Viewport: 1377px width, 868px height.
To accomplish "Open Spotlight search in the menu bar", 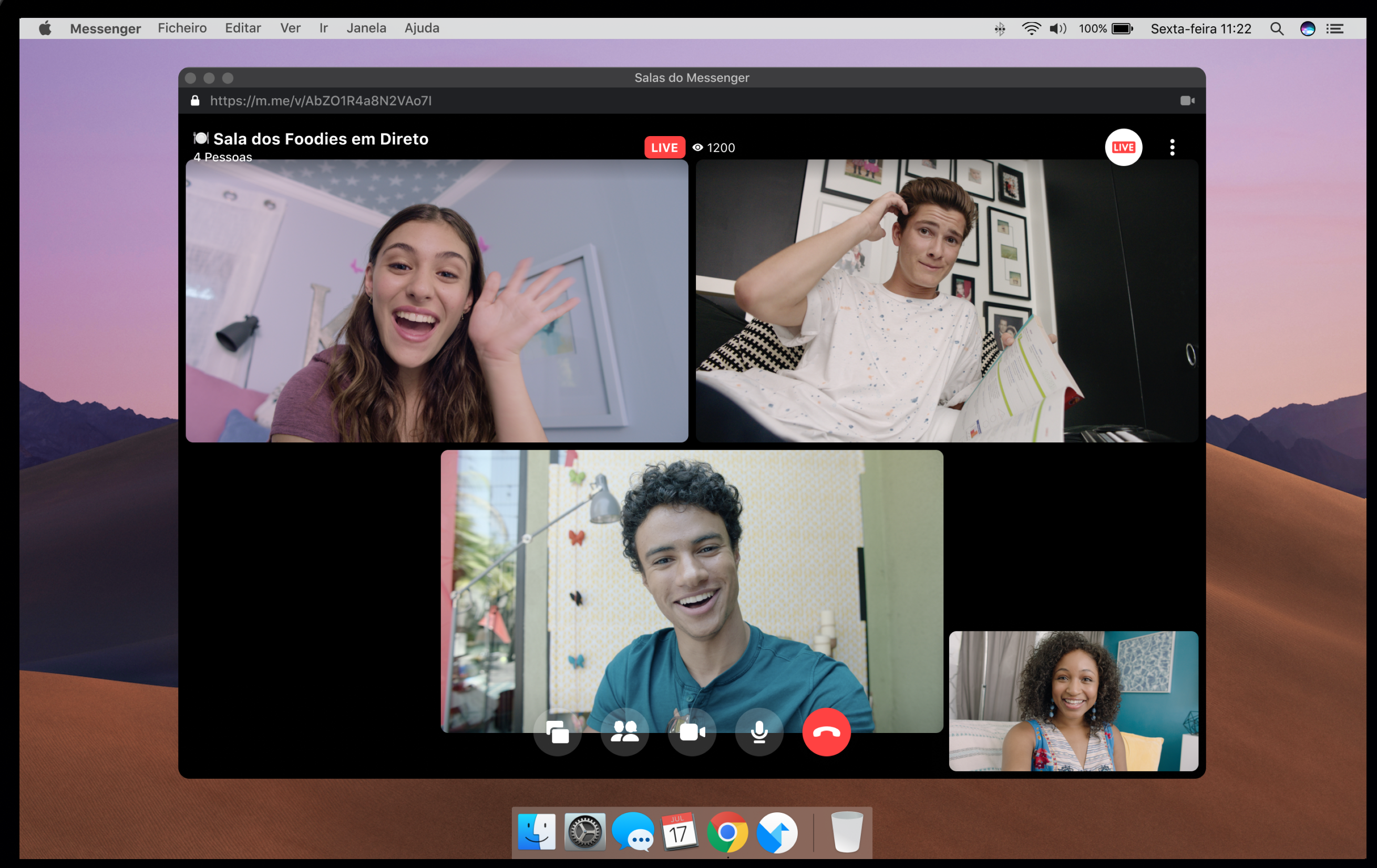I will click(x=1277, y=28).
